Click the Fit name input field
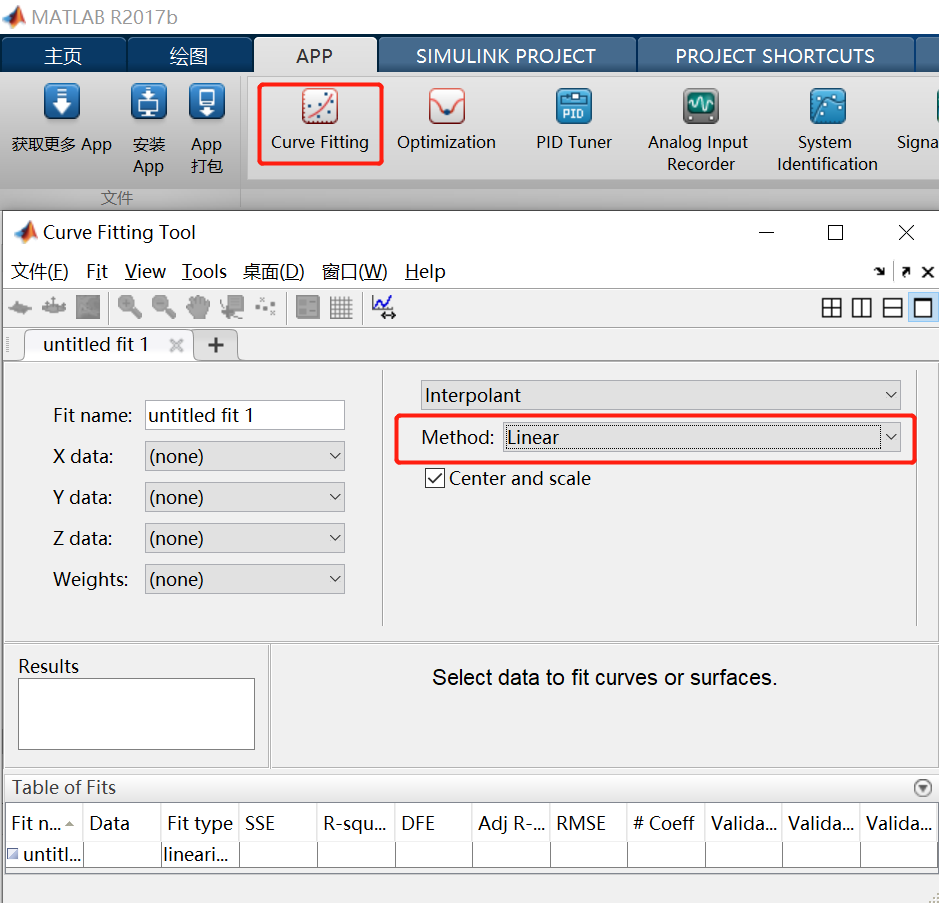 (x=244, y=415)
